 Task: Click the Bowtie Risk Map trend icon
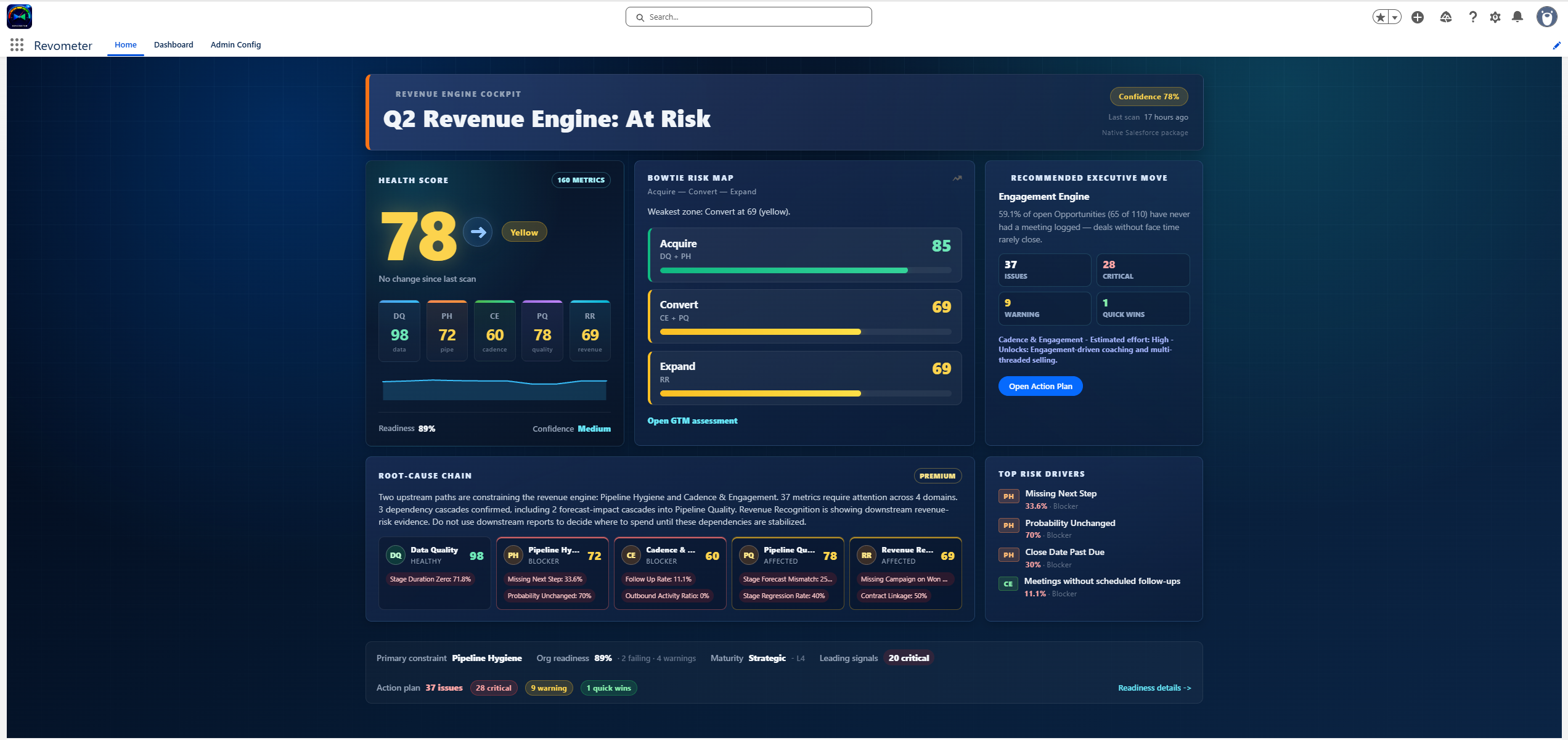click(x=957, y=178)
